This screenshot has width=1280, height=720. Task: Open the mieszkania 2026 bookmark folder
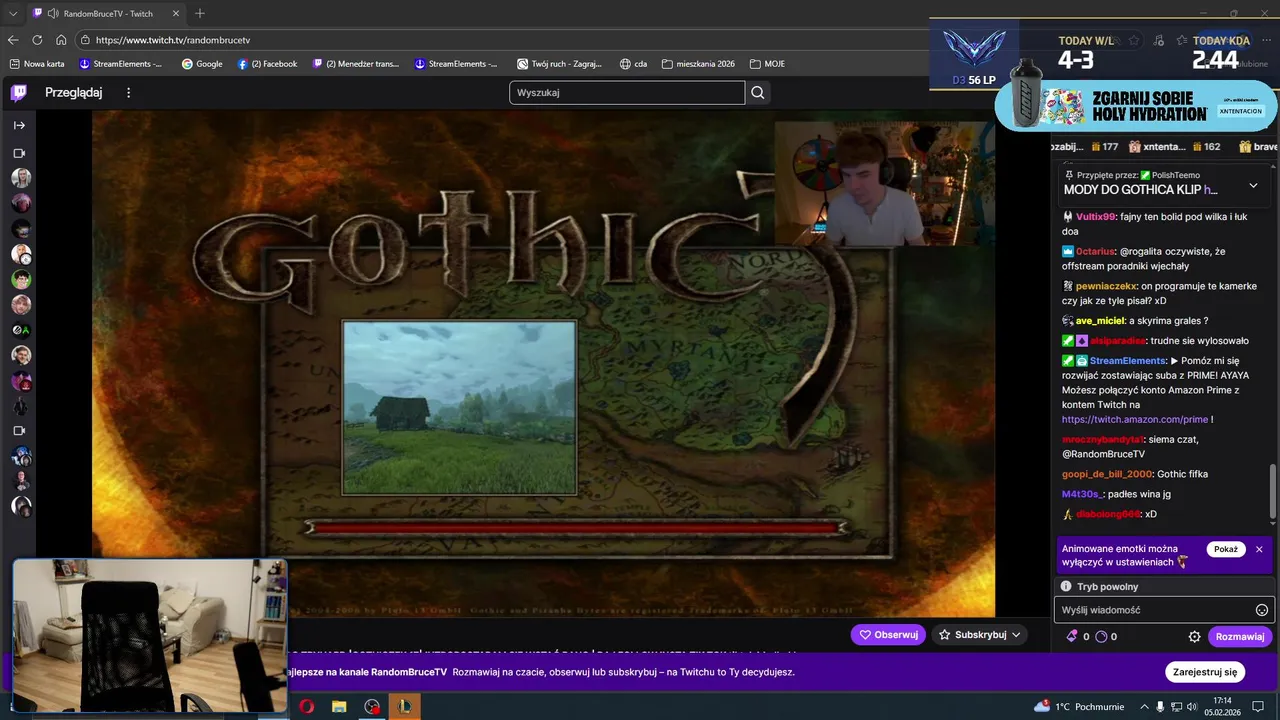pyautogui.click(x=698, y=64)
